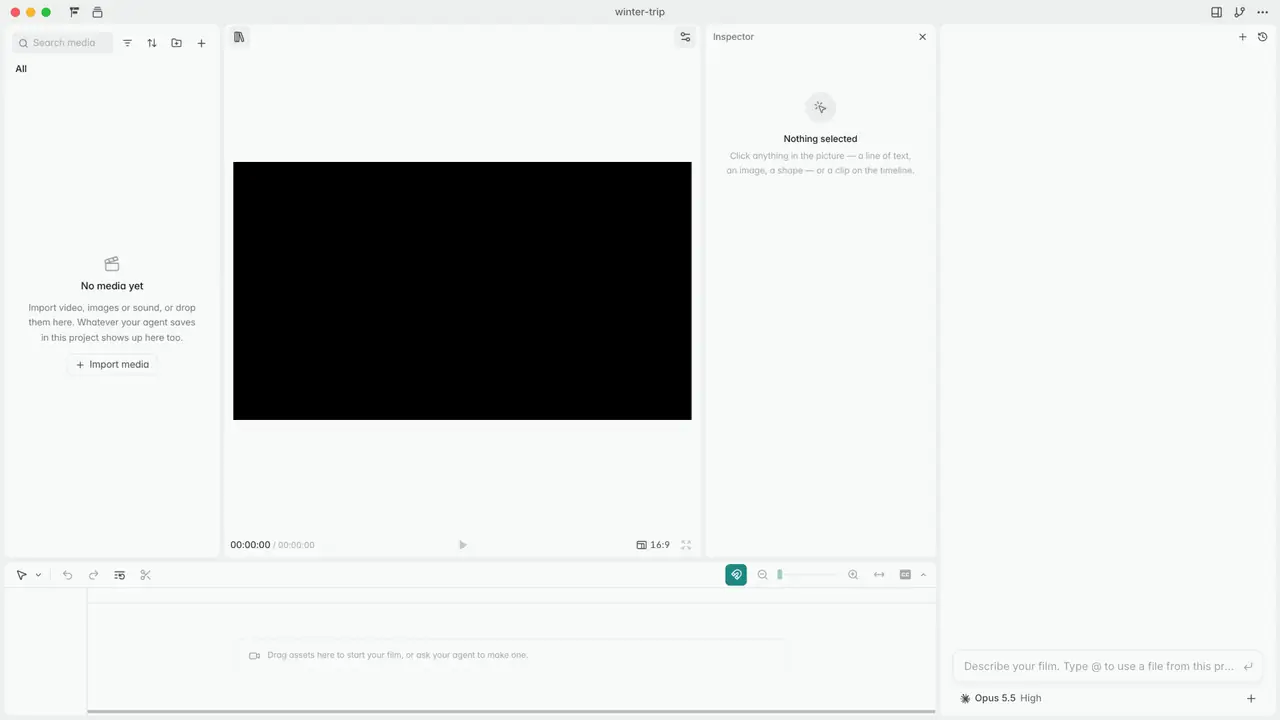Image resolution: width=1280 pixels, height=720 pixels.
Task: Click the library books icon above the preview
Action: click(239, 37)
